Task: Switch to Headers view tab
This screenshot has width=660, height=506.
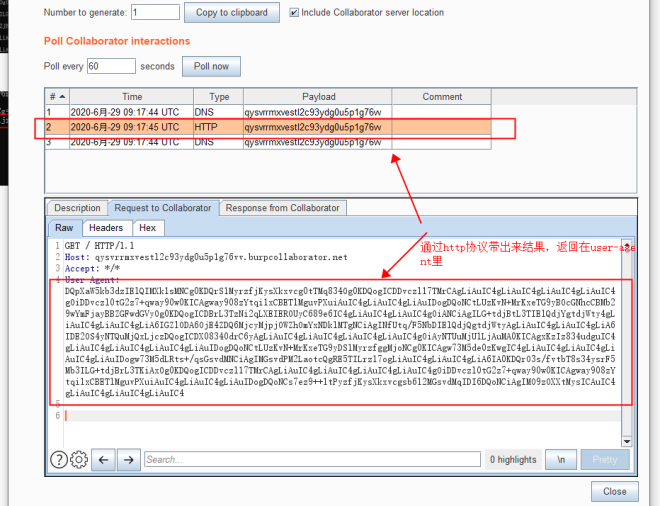Action: 106,228
